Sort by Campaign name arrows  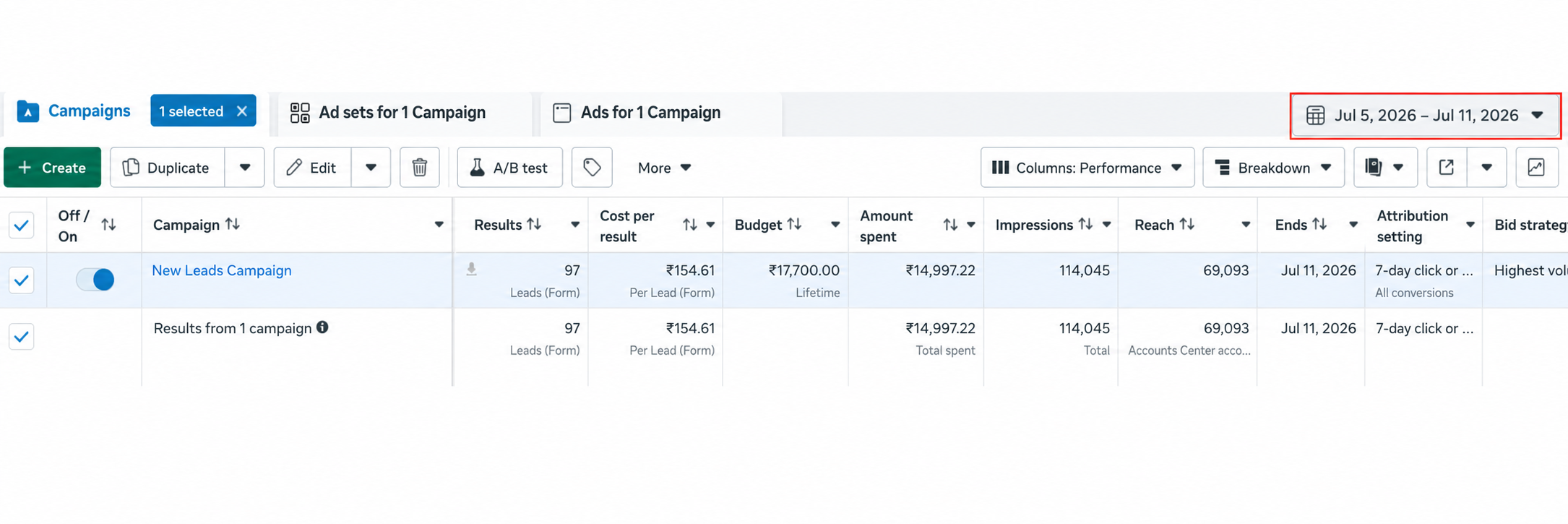tap(233, 225)
